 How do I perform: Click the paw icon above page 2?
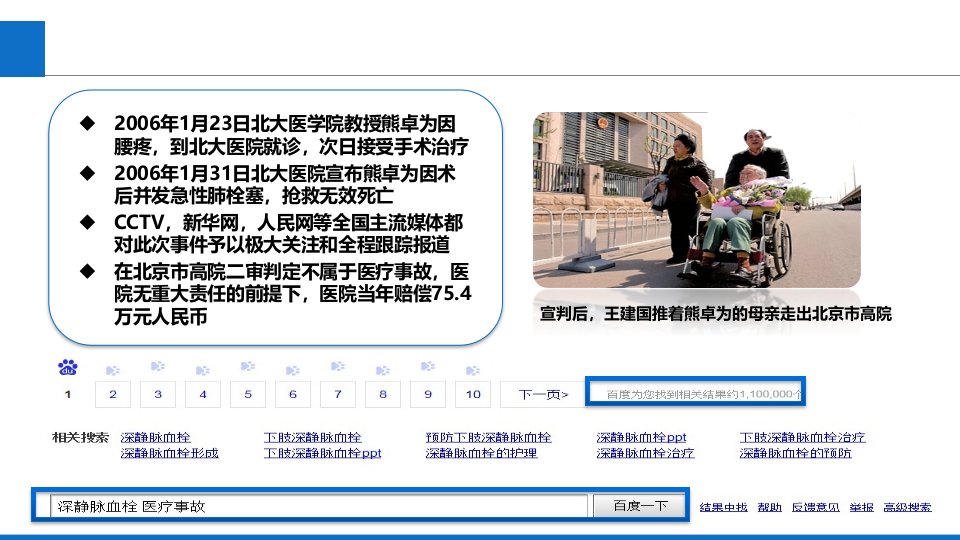pos(113,370)
